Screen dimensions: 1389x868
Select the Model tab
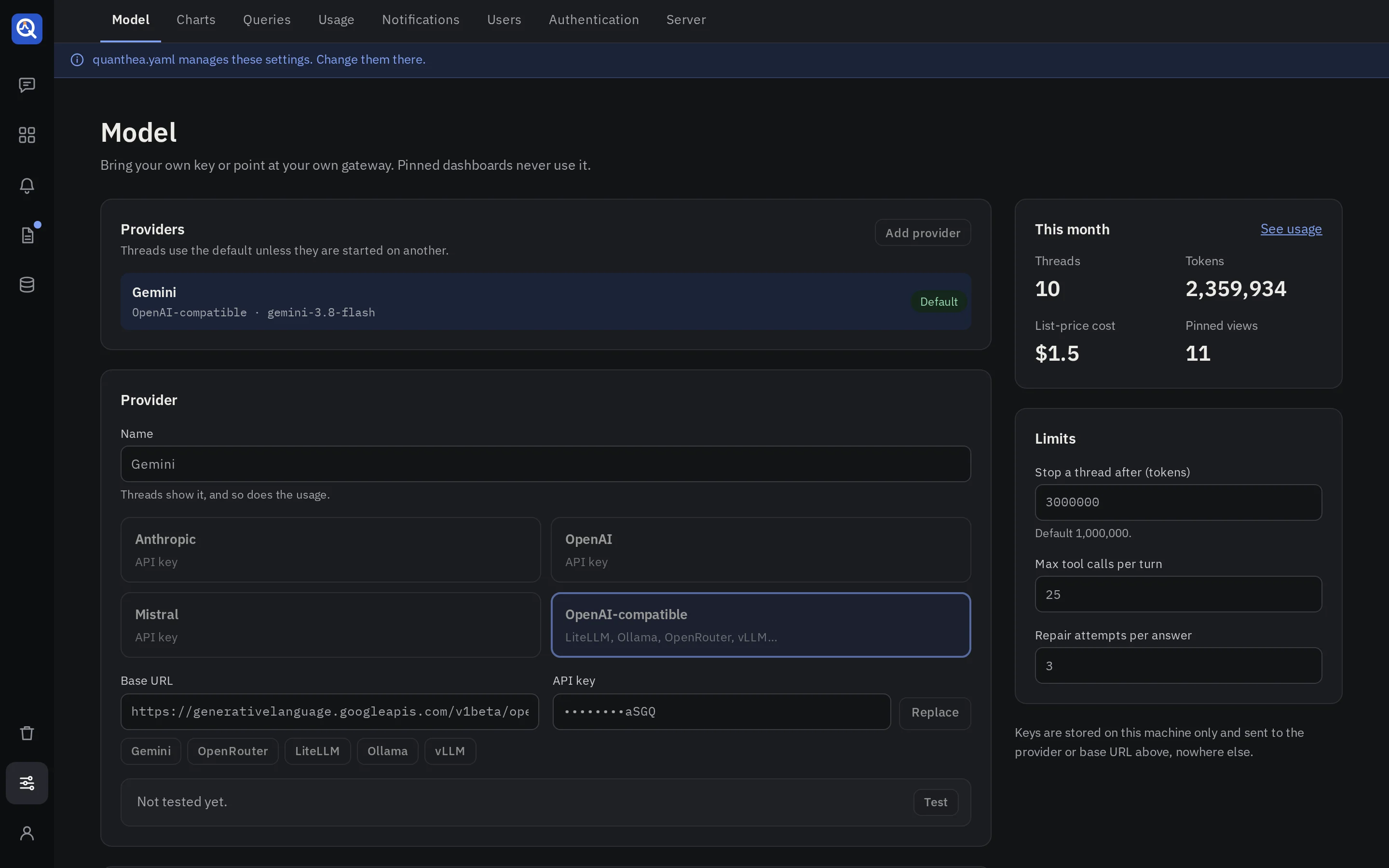click(131, 20)
